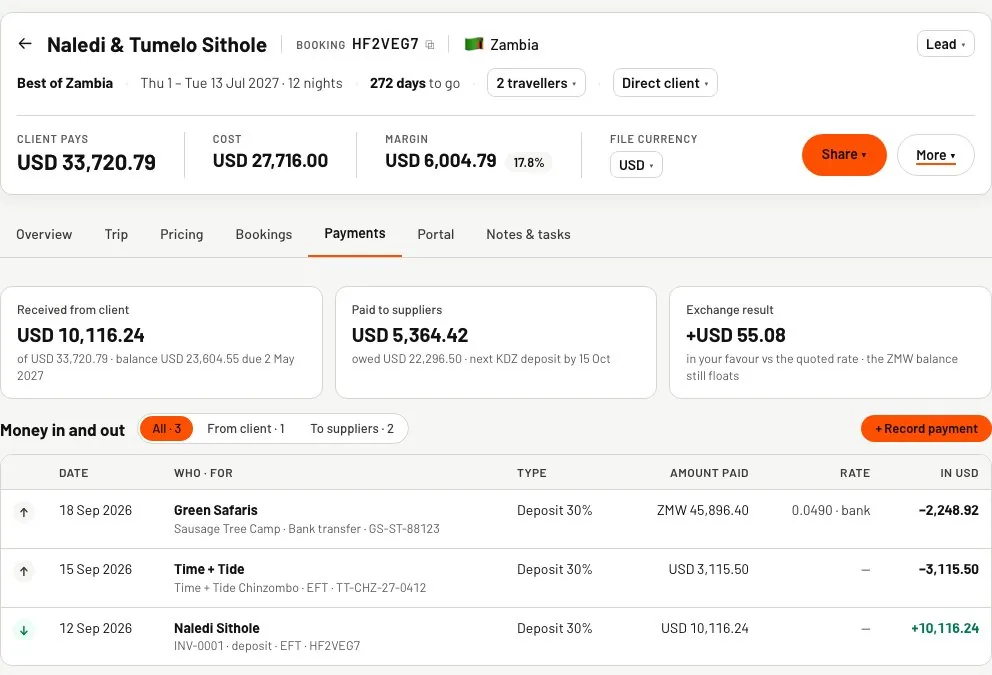Image resolution: width=992 pixels, height=675 pixels.
Task: Open the Notes & tasks tab
Action: point(528,234)
